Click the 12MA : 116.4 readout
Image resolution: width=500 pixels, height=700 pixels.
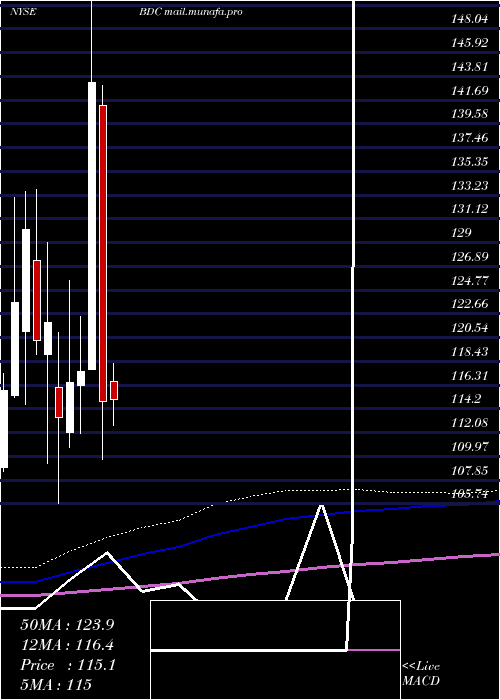pyautogui.click(x=67, y=645)
